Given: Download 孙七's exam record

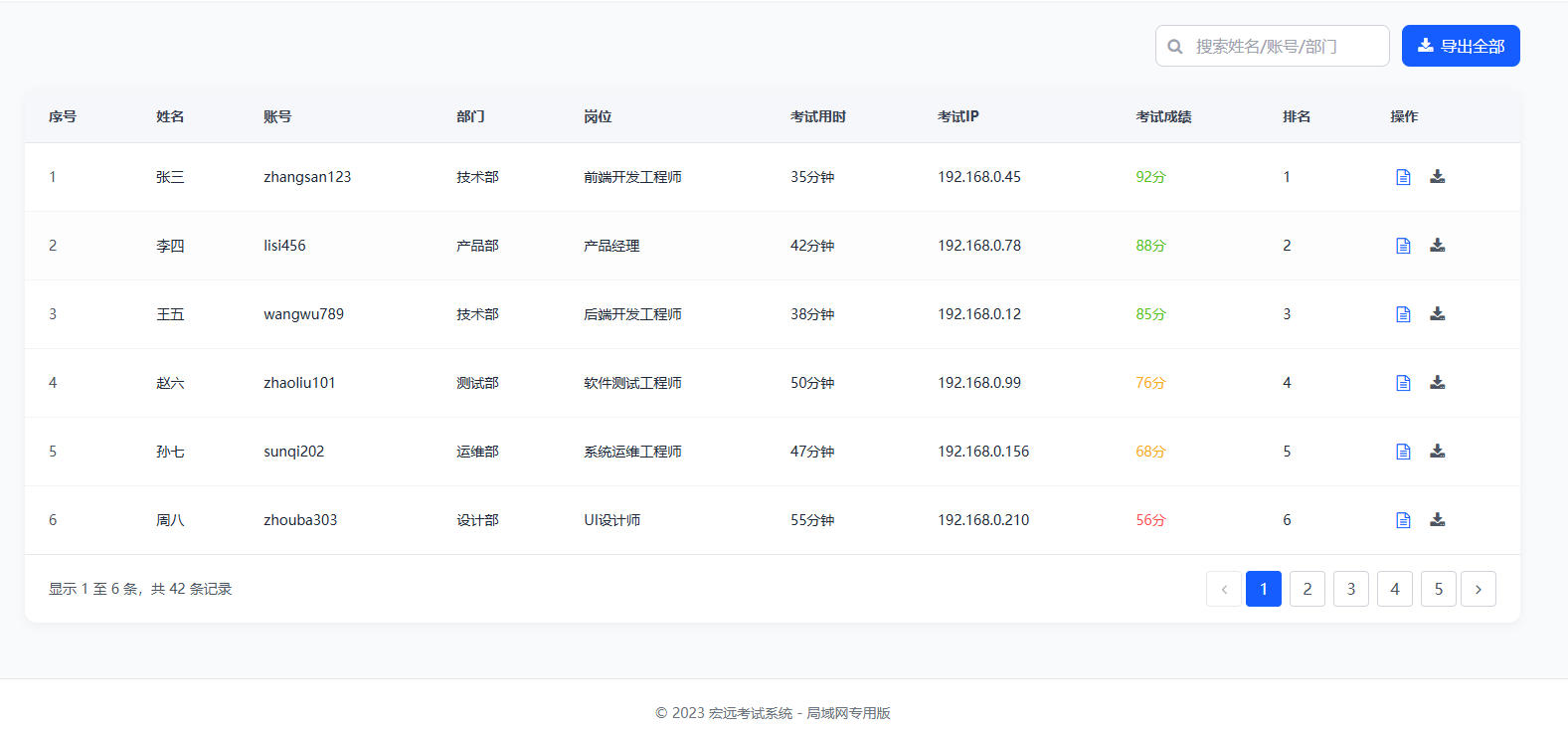Looking at the screenshot, I should 1437,452.
